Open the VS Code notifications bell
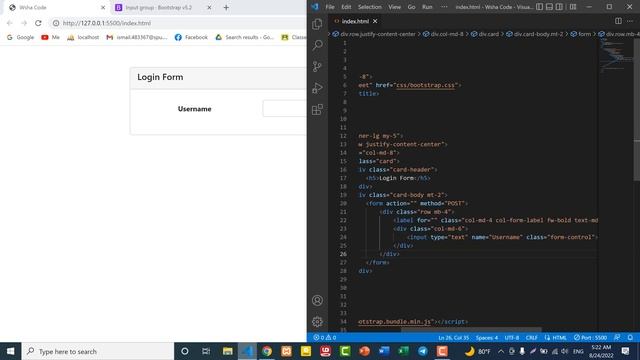 pyautogui.click(x=630, y=338)
